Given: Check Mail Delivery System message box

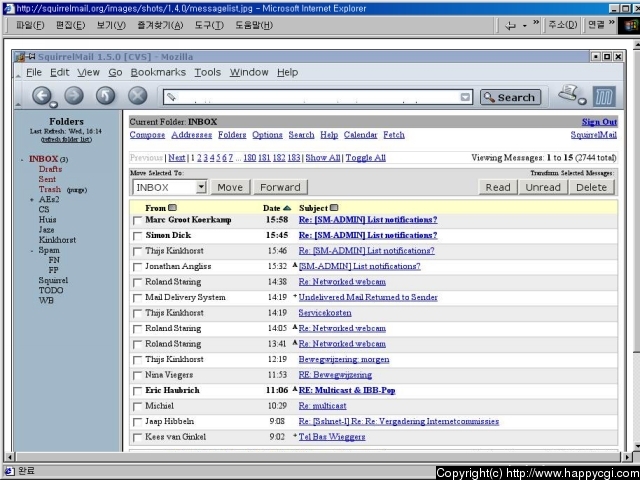Looking at the screenshot, I should [x=138, y=298].
